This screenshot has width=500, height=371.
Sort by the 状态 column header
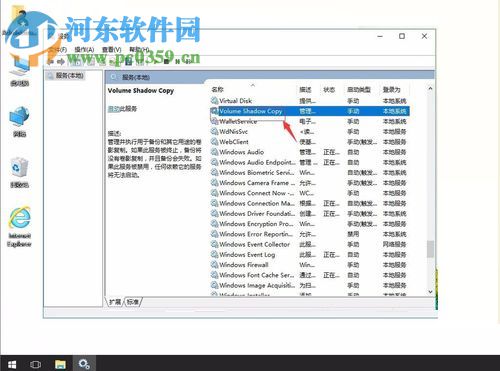329,90
